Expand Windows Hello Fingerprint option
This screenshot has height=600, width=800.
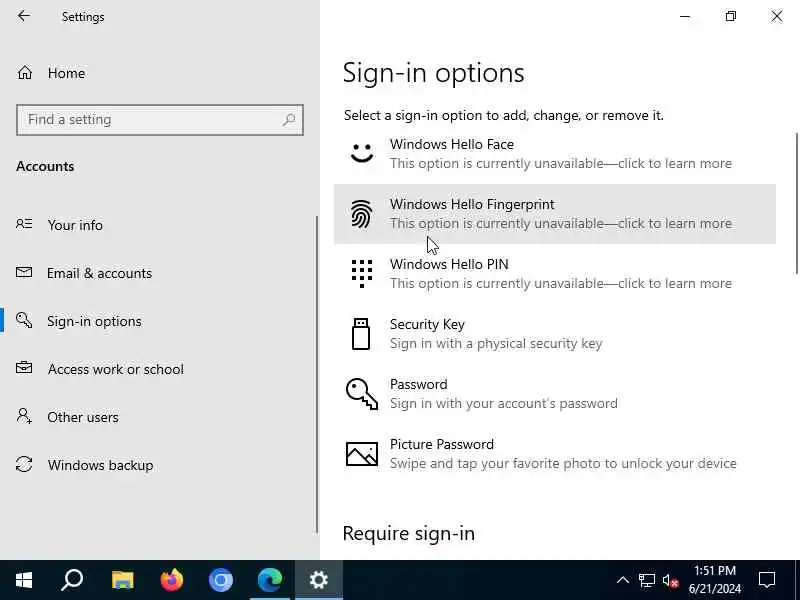click(x=555, y=214)
